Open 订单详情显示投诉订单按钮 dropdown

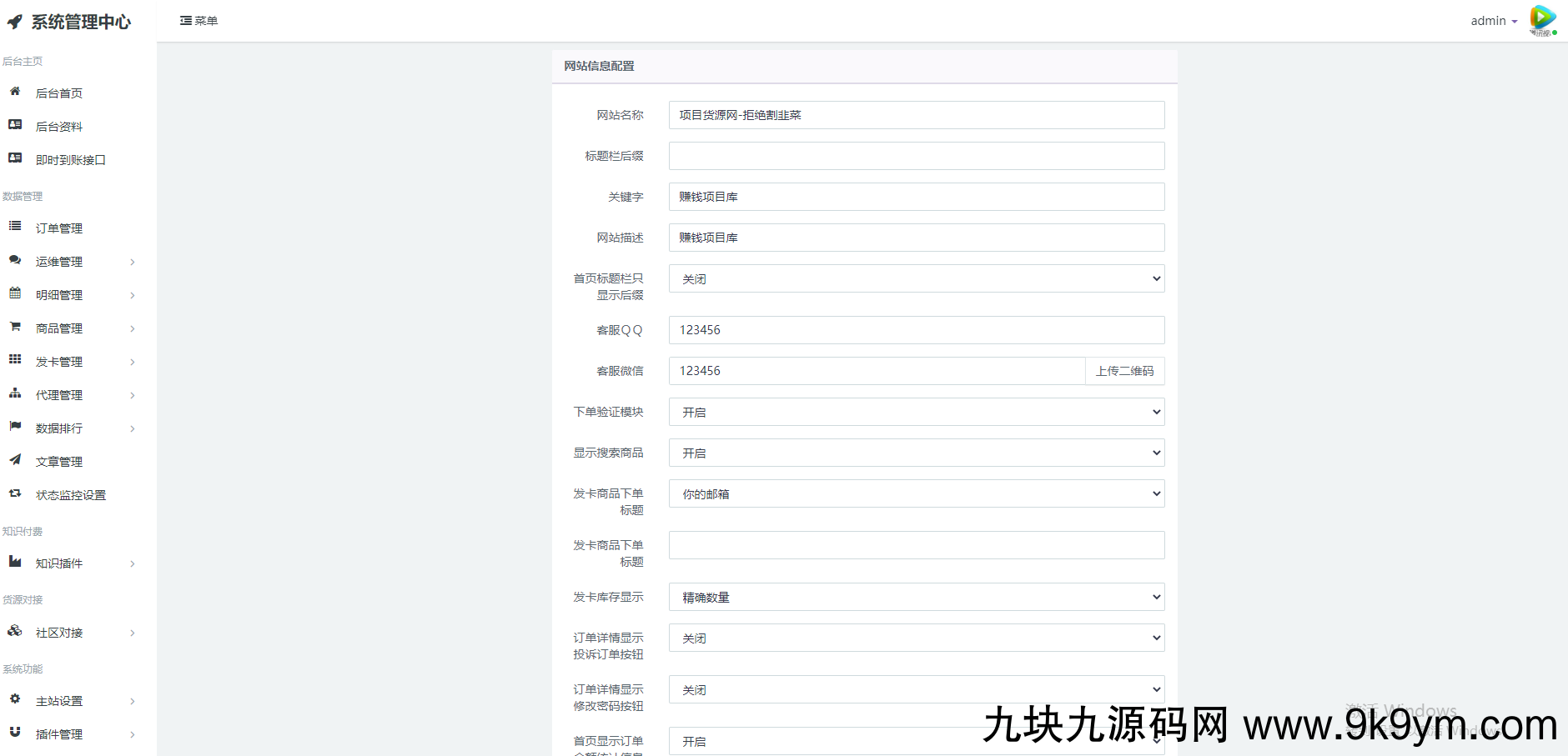tap(916, 638)
